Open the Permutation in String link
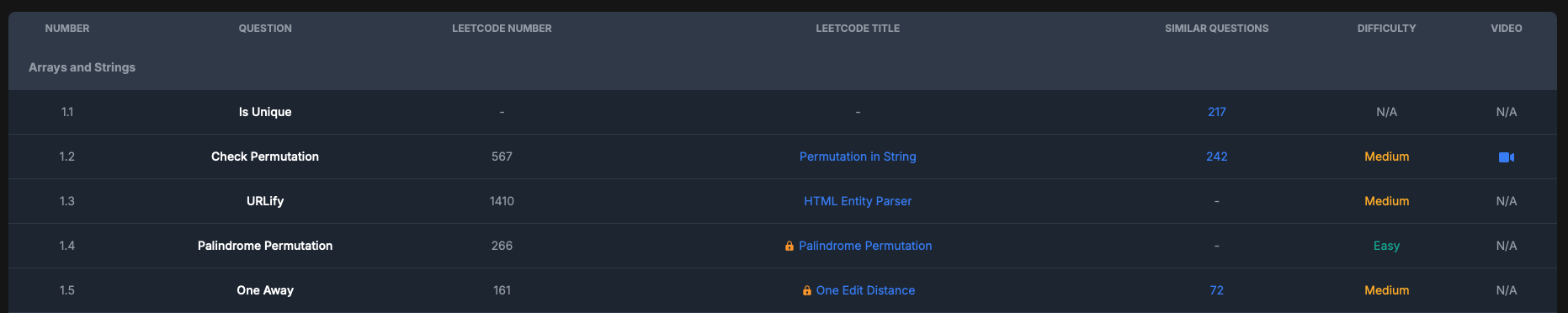Viewport: 1568px width, 313px height. tap(858, 156)
